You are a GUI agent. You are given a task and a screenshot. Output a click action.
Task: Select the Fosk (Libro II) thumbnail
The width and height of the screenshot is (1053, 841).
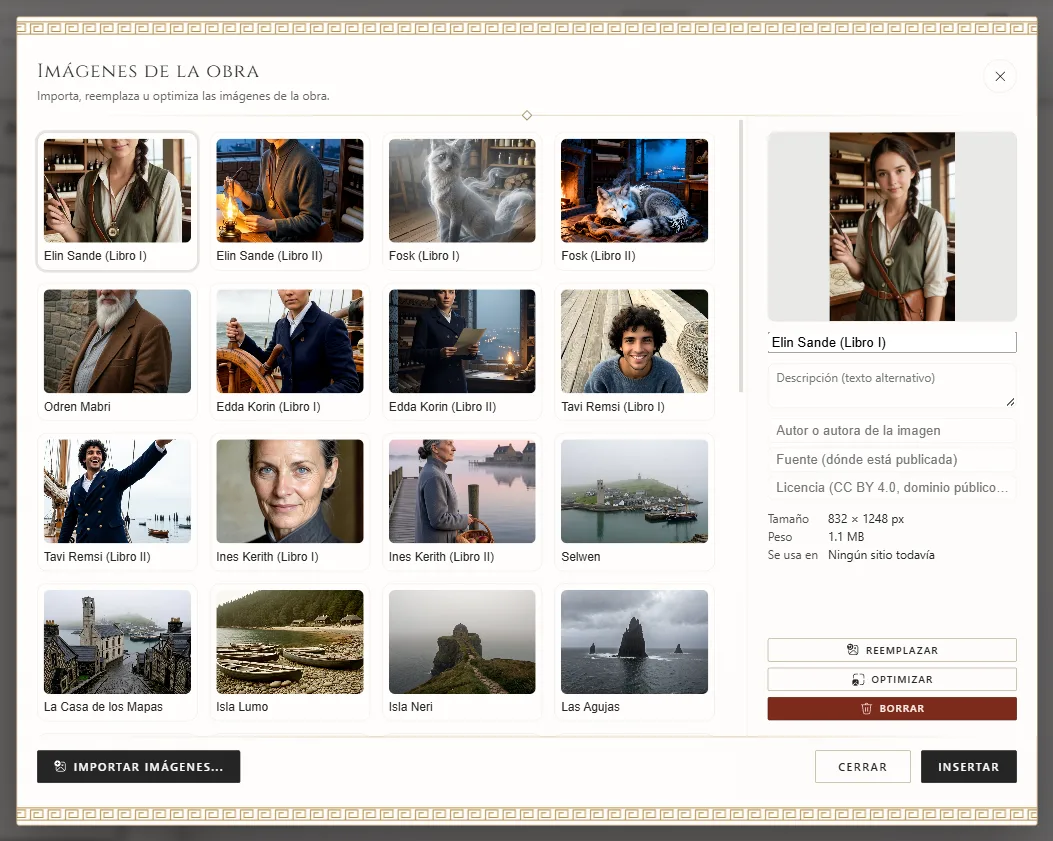[635, 201]
